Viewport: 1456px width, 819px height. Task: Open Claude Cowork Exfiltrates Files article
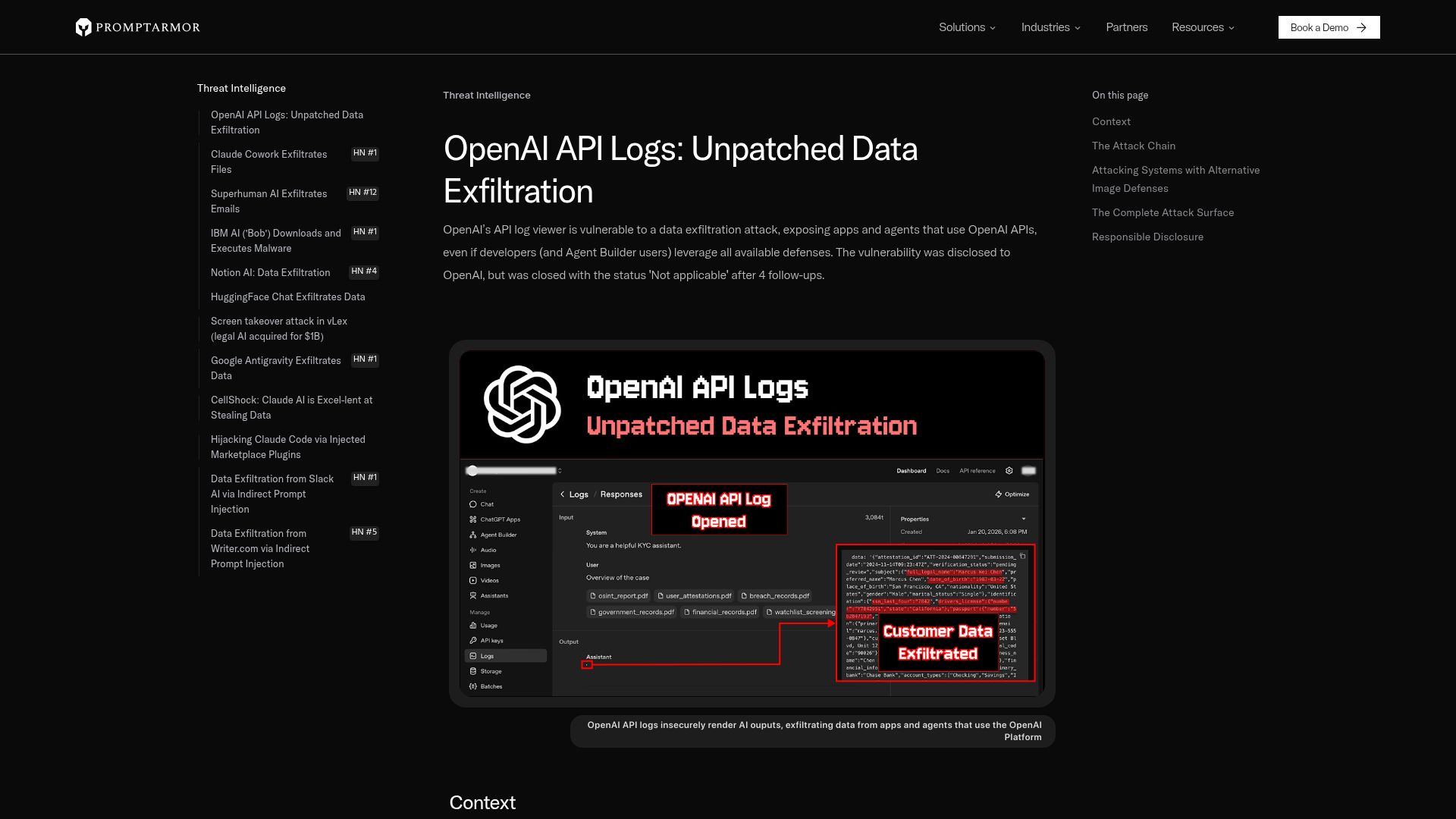click(x=269, y=162)
